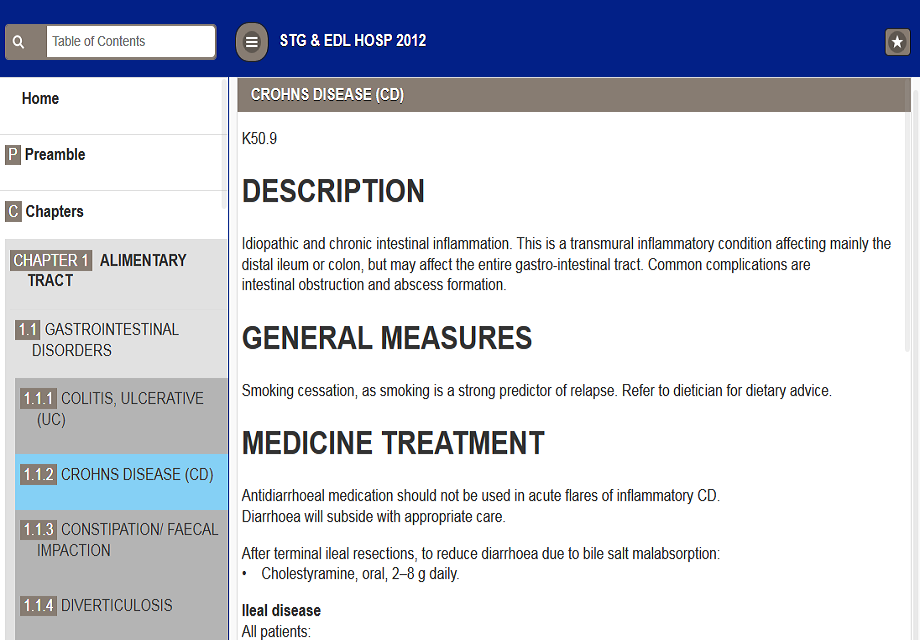Click the P badge beside Preamble
Screen dimensions: 920x640
[12, 155]
